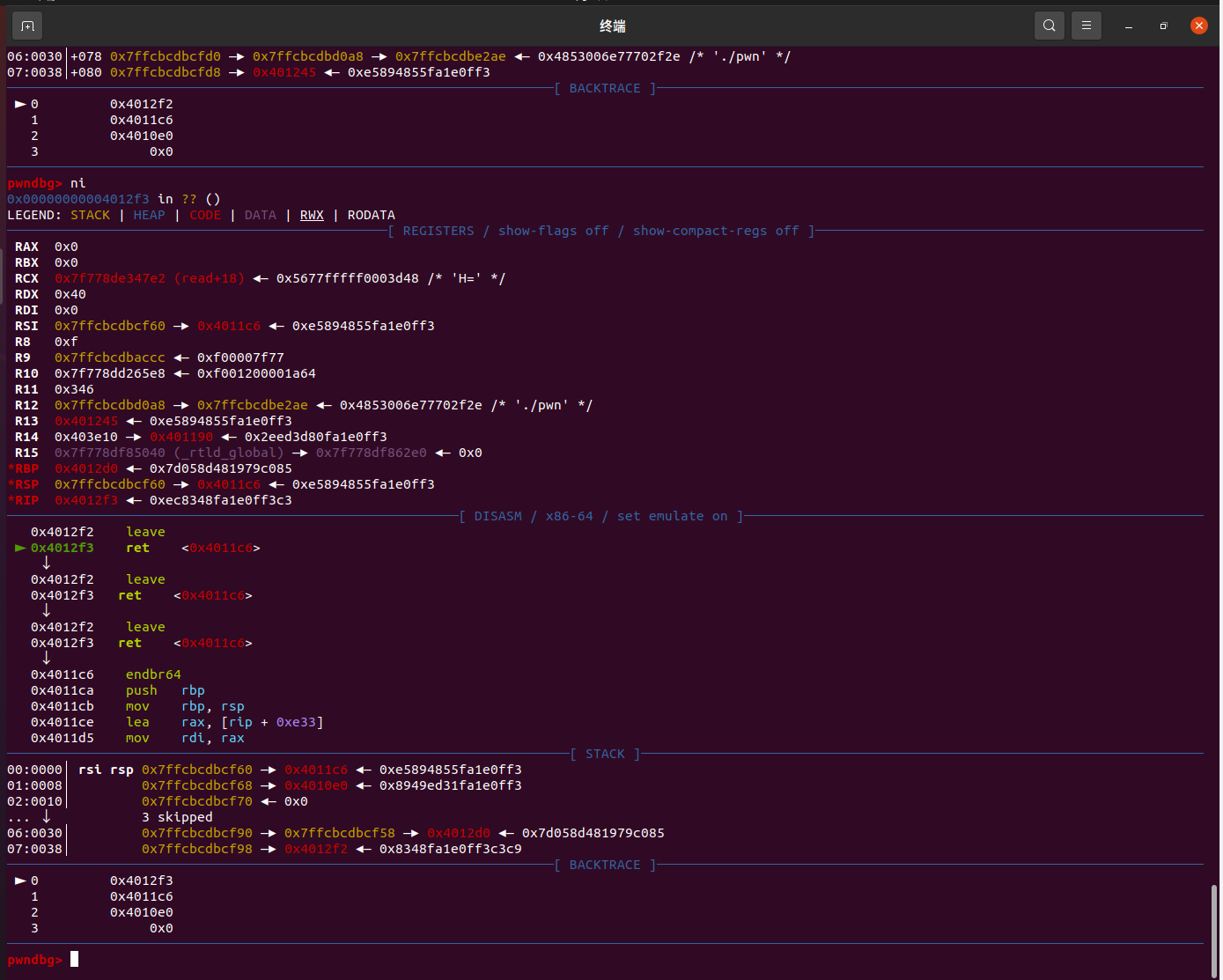This screenshot has height=980, width=1223.
Task: Click the DISASM section header
Action: pos(600,516)
